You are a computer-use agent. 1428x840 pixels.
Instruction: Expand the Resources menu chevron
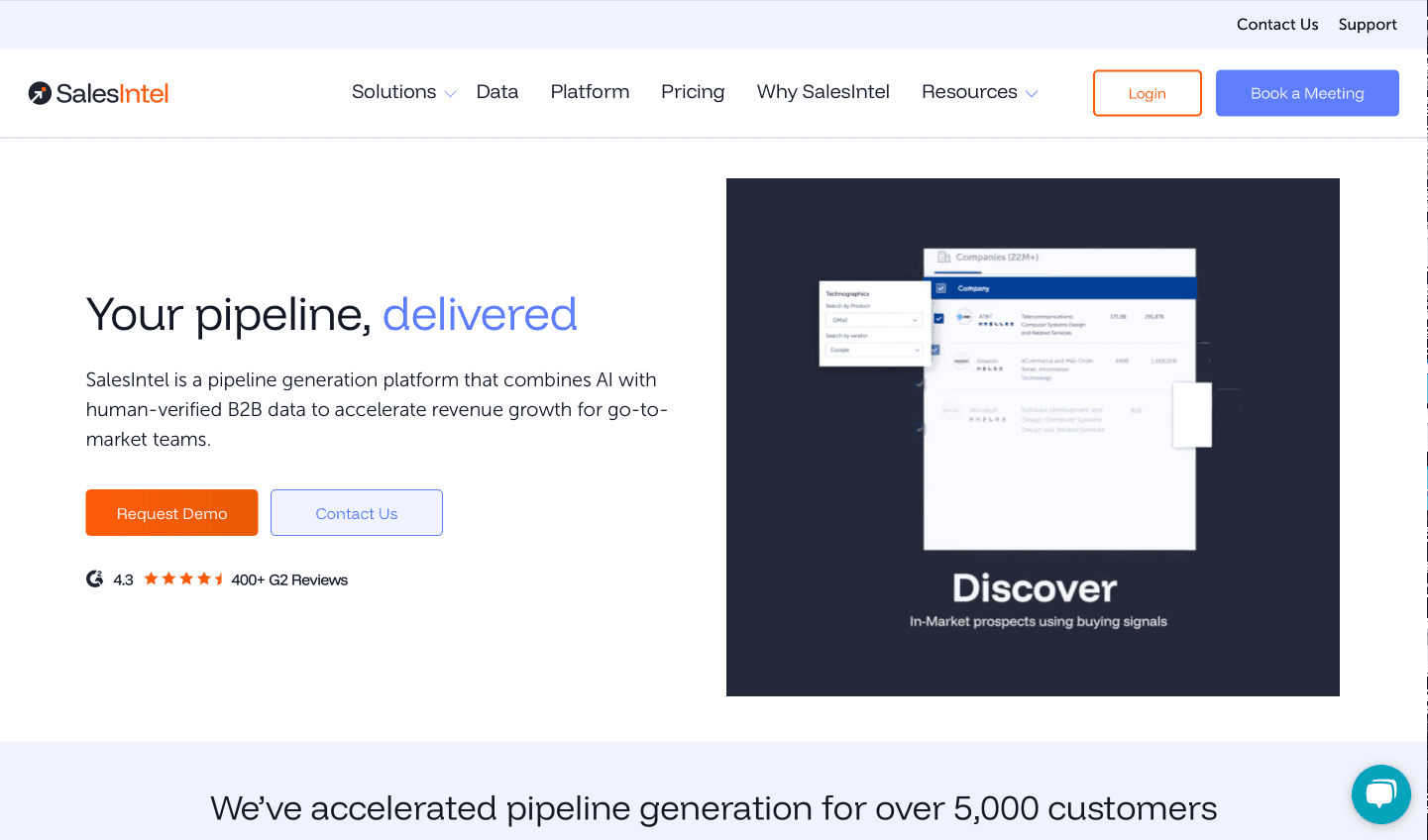tap(1032, 94)
